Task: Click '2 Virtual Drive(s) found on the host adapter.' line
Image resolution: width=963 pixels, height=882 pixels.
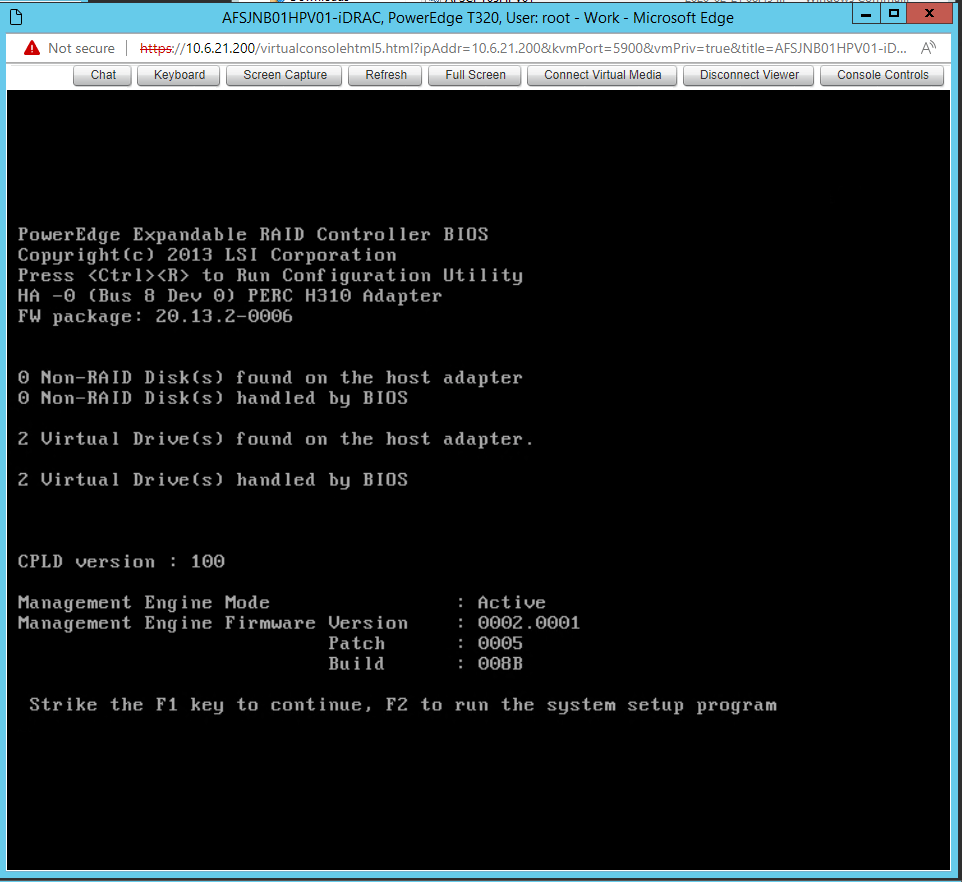Action: tap(276, 439)
